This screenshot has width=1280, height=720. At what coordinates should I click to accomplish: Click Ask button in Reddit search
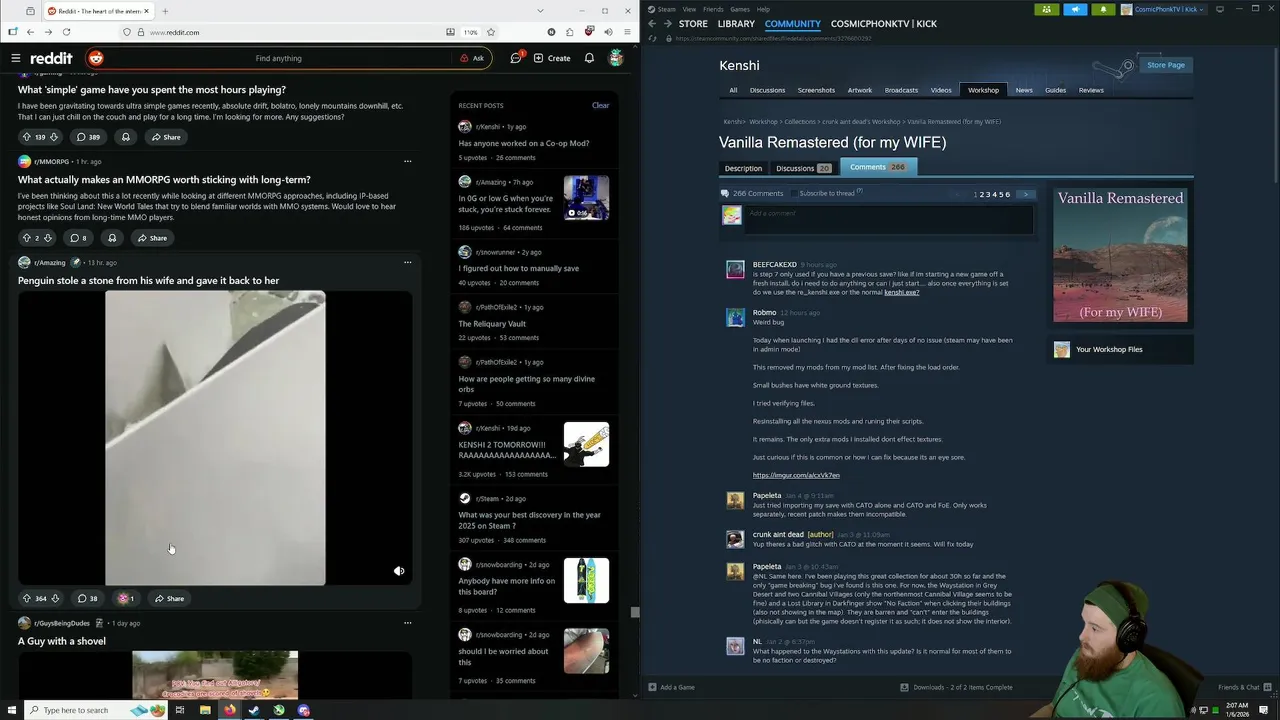pyautogui.click(x=472, y=58)
